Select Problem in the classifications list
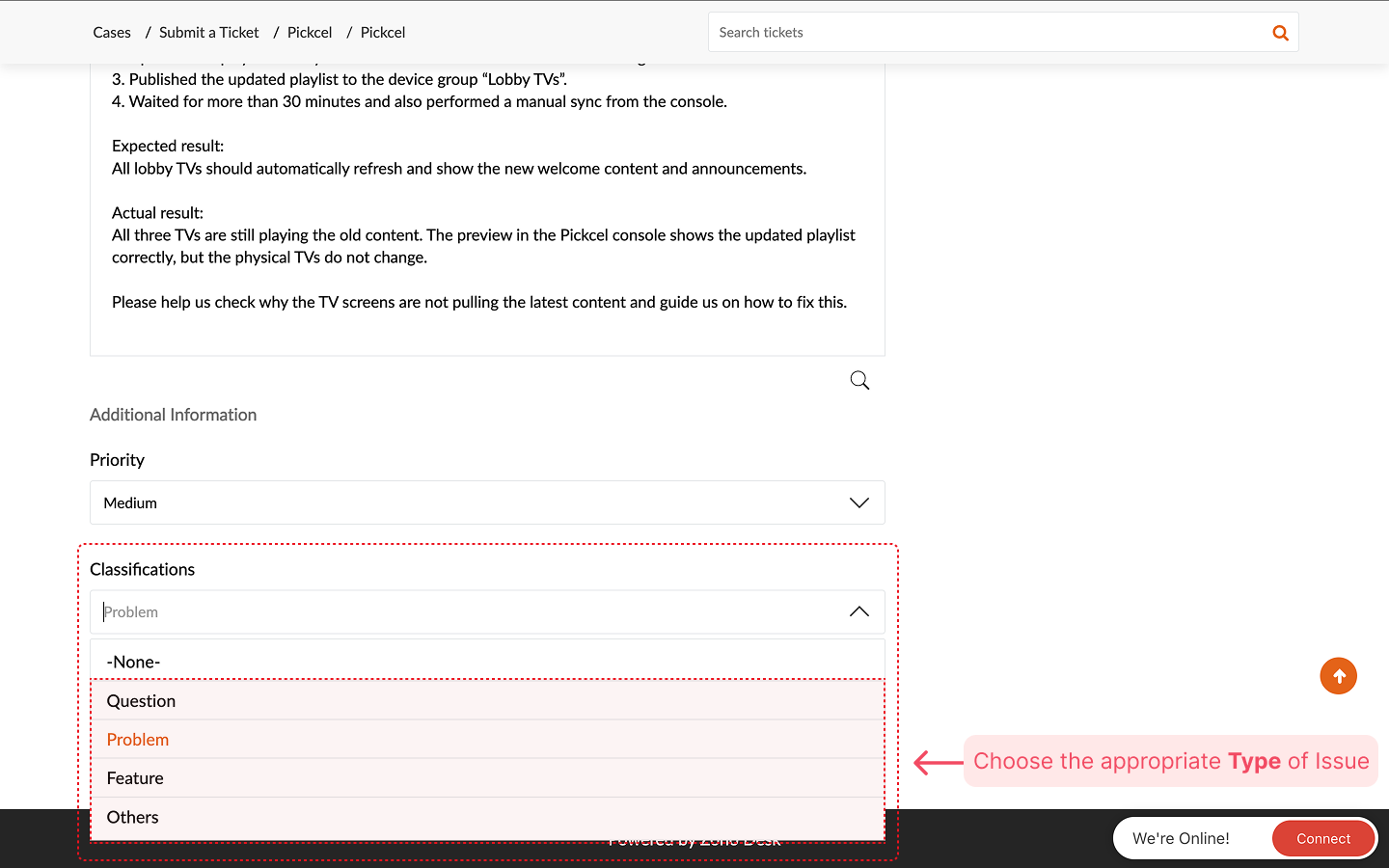 point(138,740)
